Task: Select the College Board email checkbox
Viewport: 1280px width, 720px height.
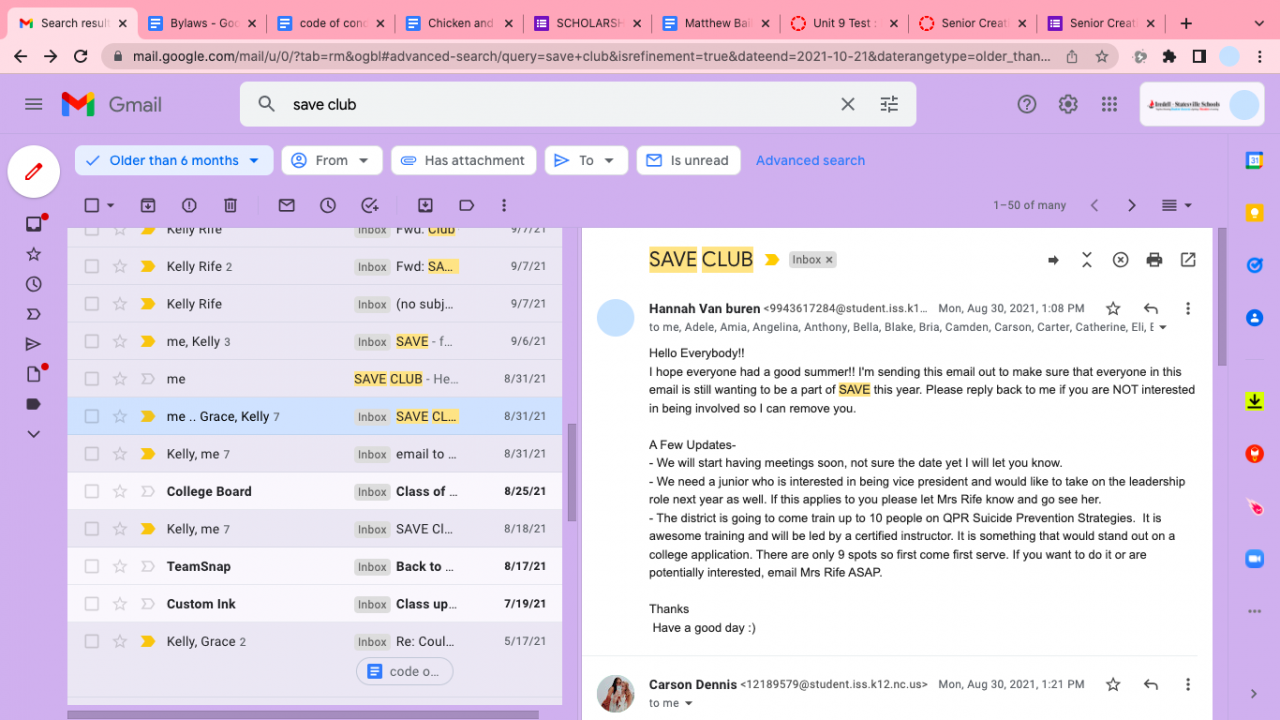Action: (x=92, y=491)
